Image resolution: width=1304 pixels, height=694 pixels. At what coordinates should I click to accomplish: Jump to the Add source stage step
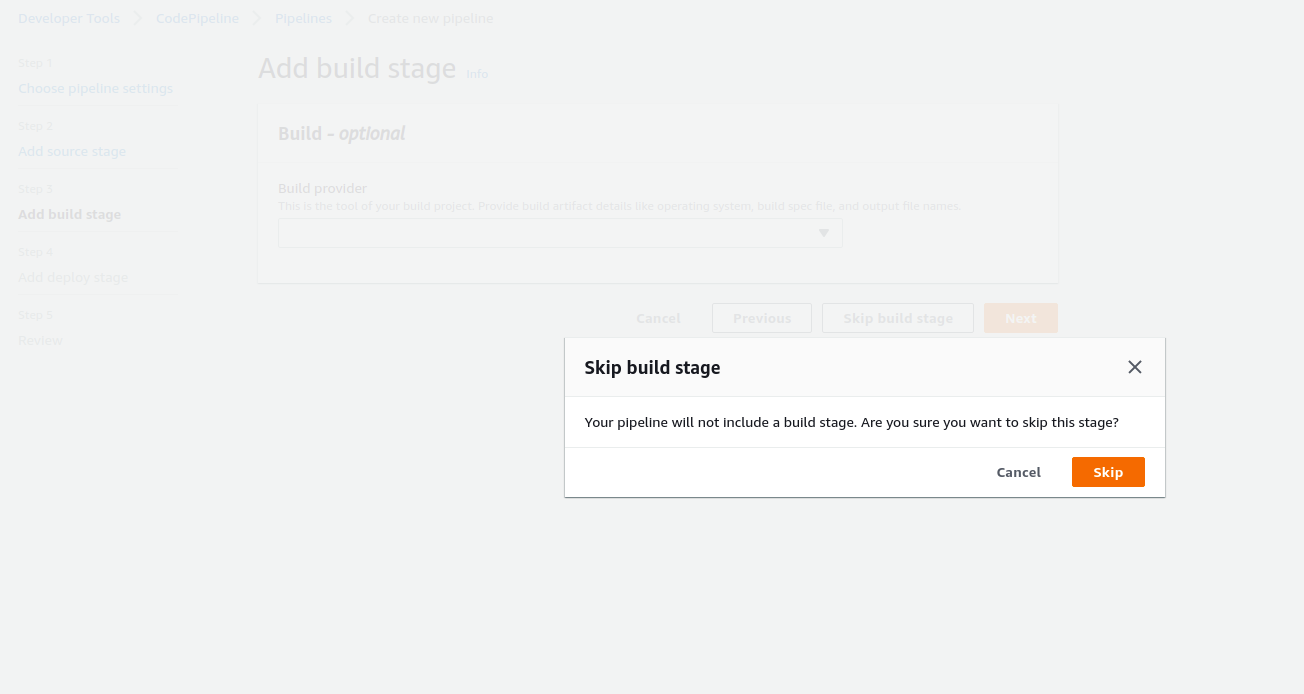pos(72,151)
